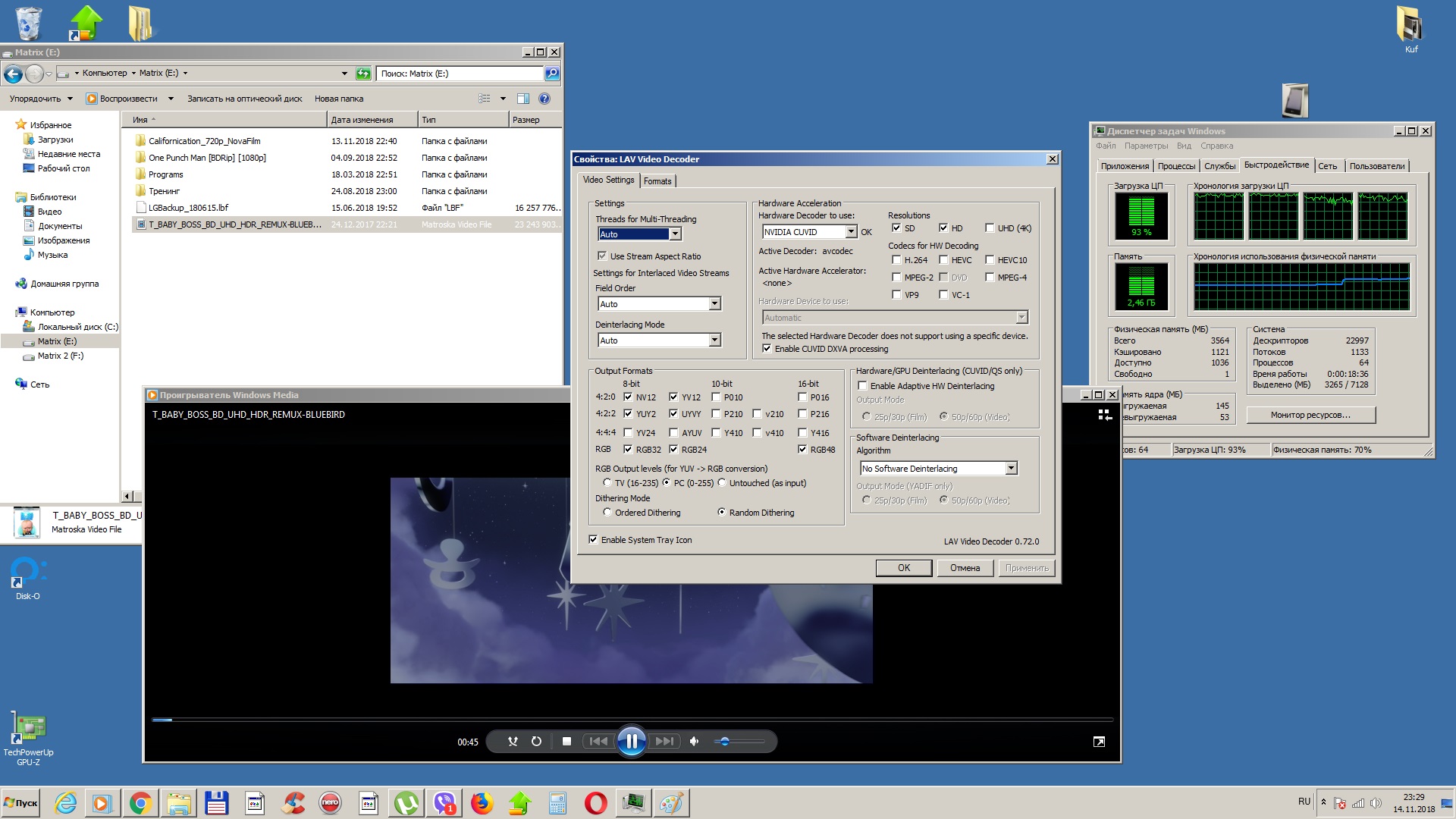
Task: Open the Hardware Decoder to use dropdown
Action: 851,232
